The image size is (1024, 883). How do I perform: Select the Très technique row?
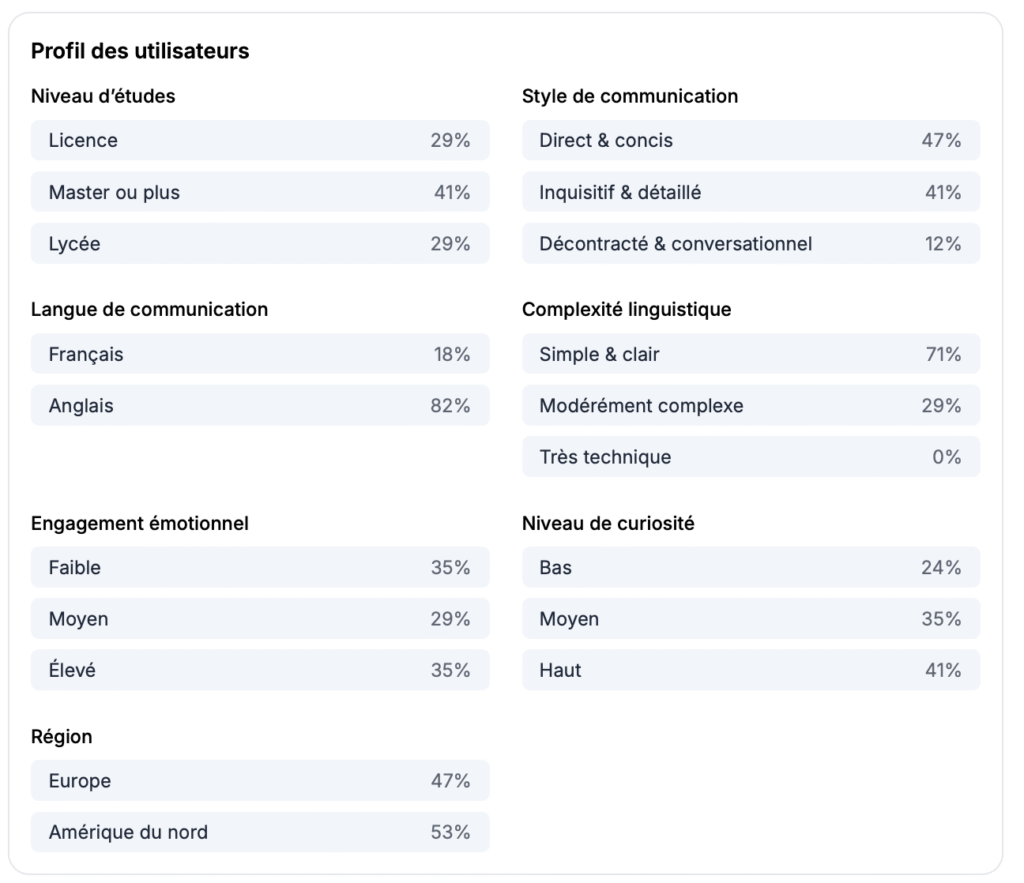pyautogui.click(x=750, y=457)
